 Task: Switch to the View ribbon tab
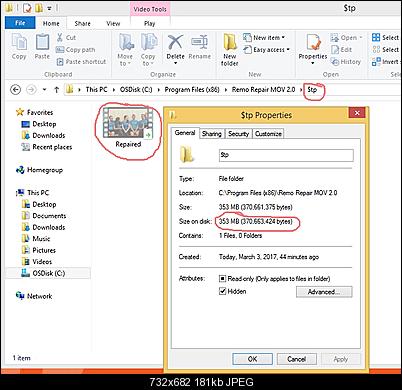113,23
